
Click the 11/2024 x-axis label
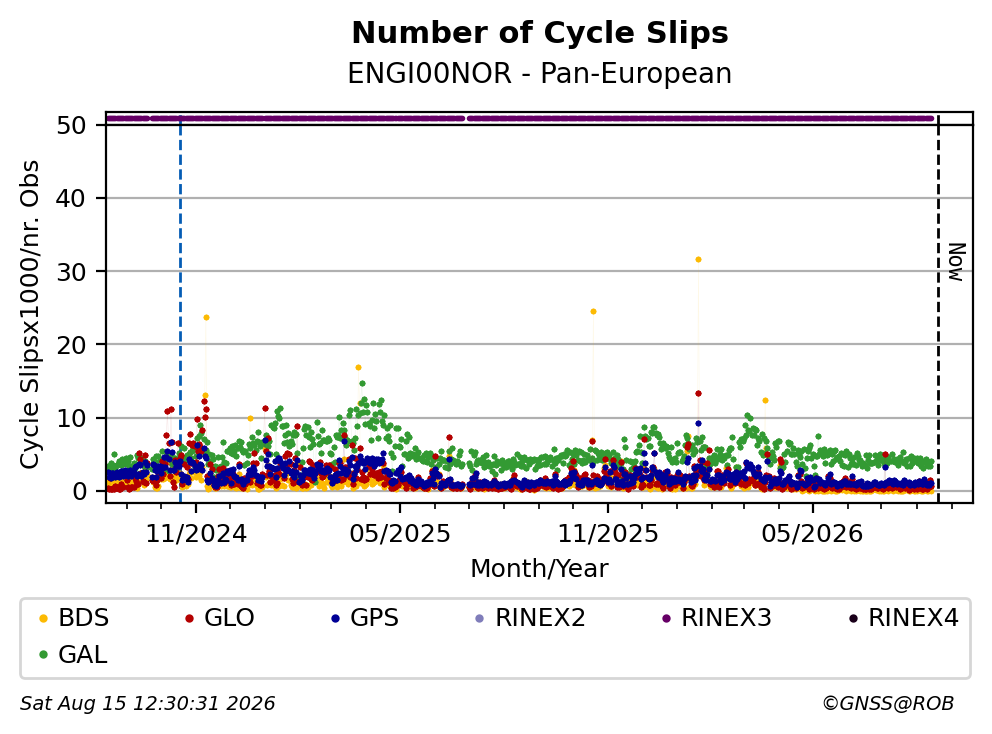pos(196,534)
